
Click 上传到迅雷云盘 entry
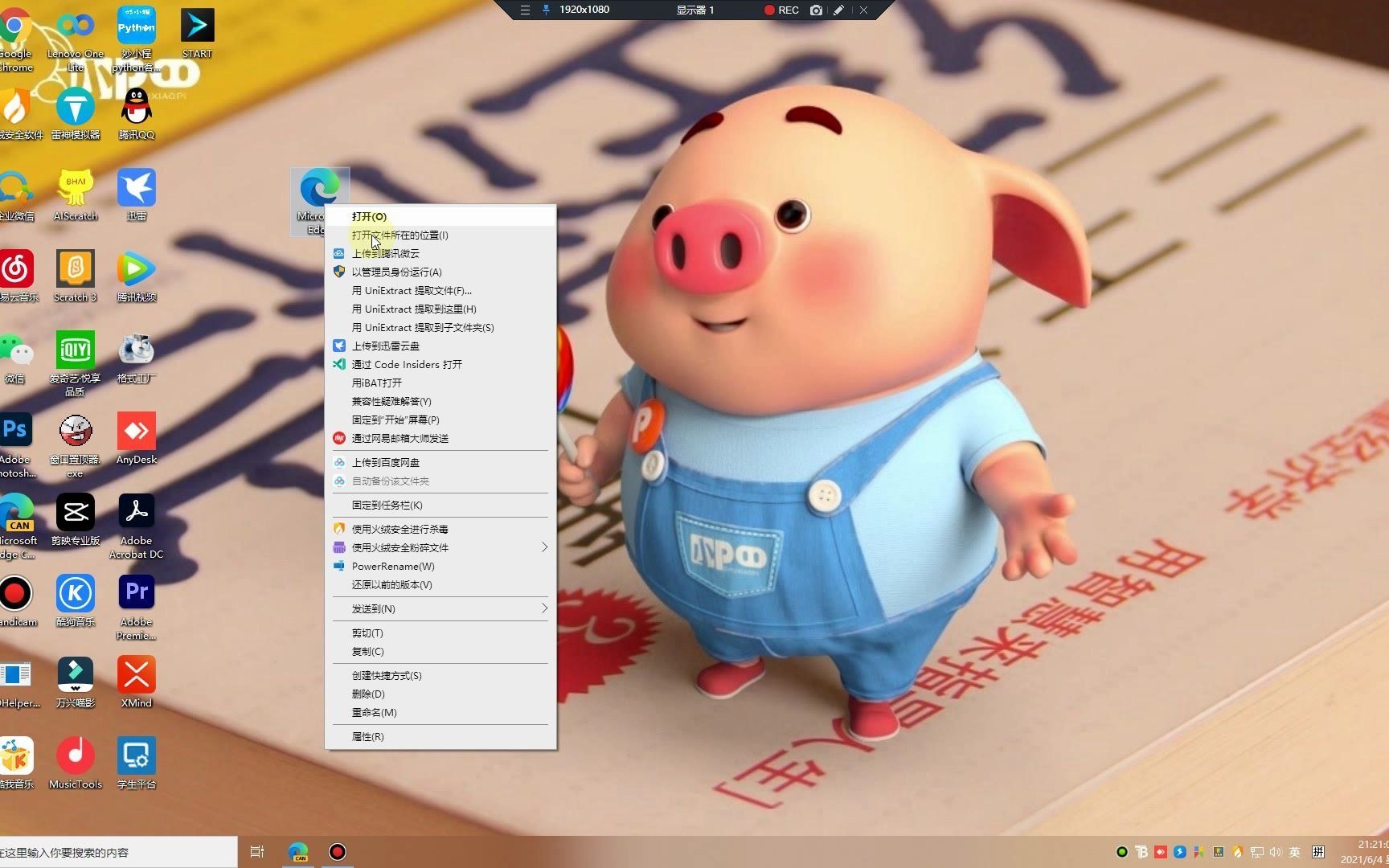coord(440,346)
